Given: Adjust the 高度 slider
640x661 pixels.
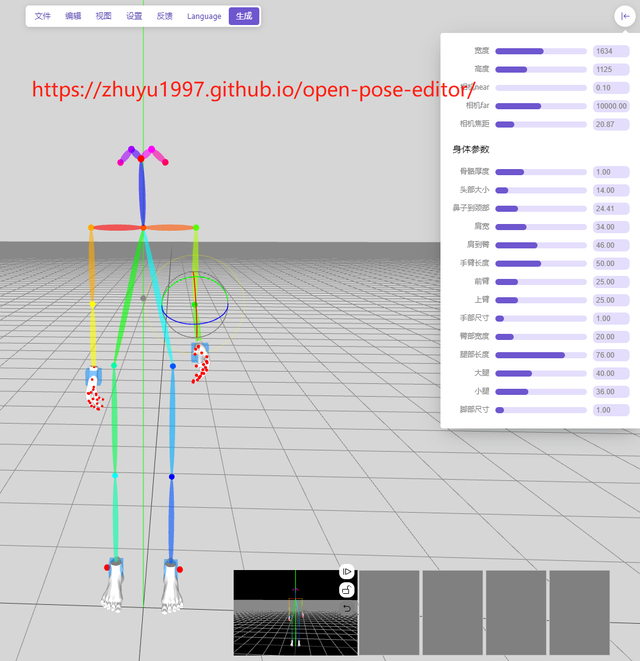Looking at the screenshot, I should pyautogui.click(x=541, y=70).
